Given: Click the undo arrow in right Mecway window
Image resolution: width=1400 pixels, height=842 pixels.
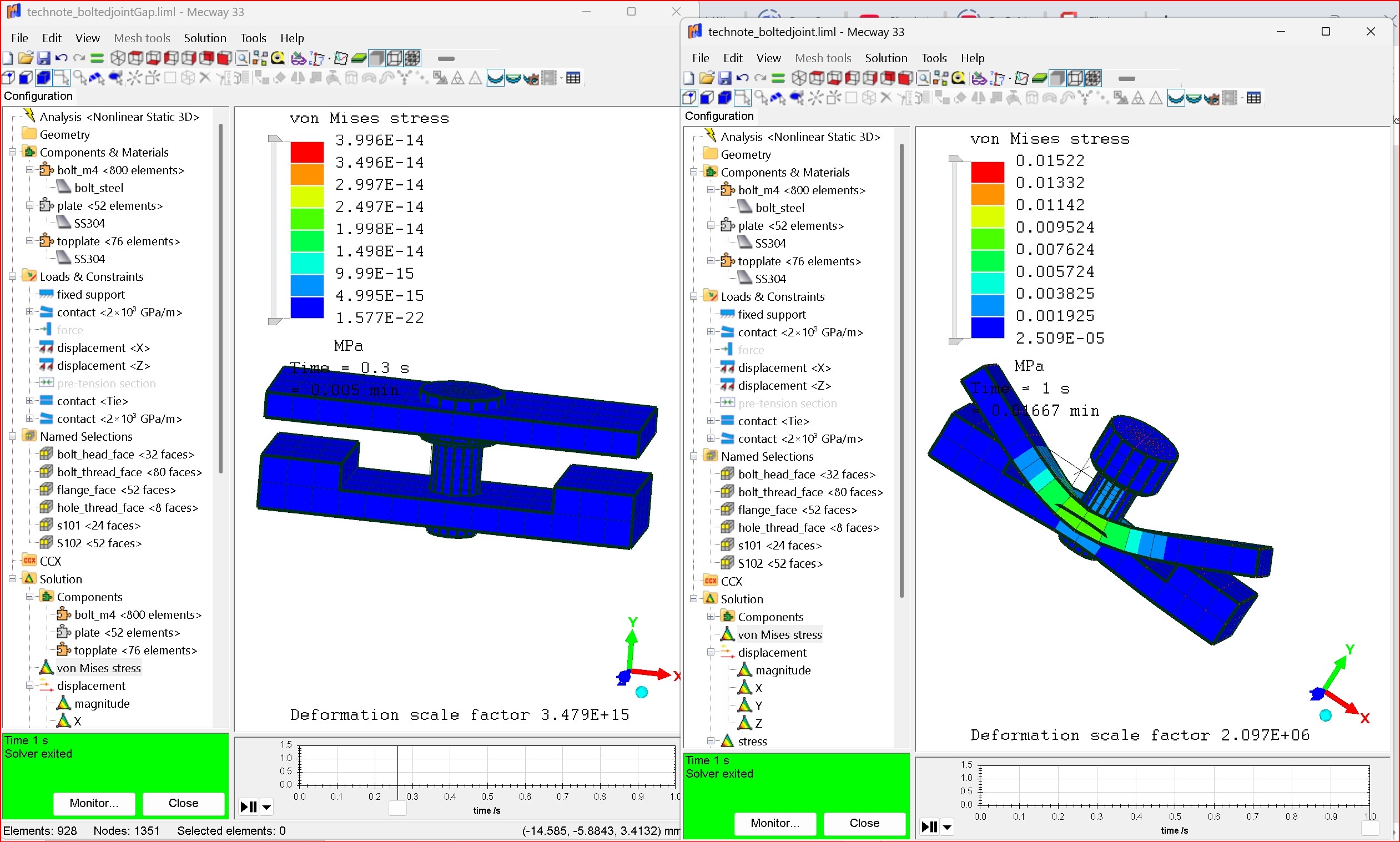Looking at the screenshot, I should tap(742, 78).
